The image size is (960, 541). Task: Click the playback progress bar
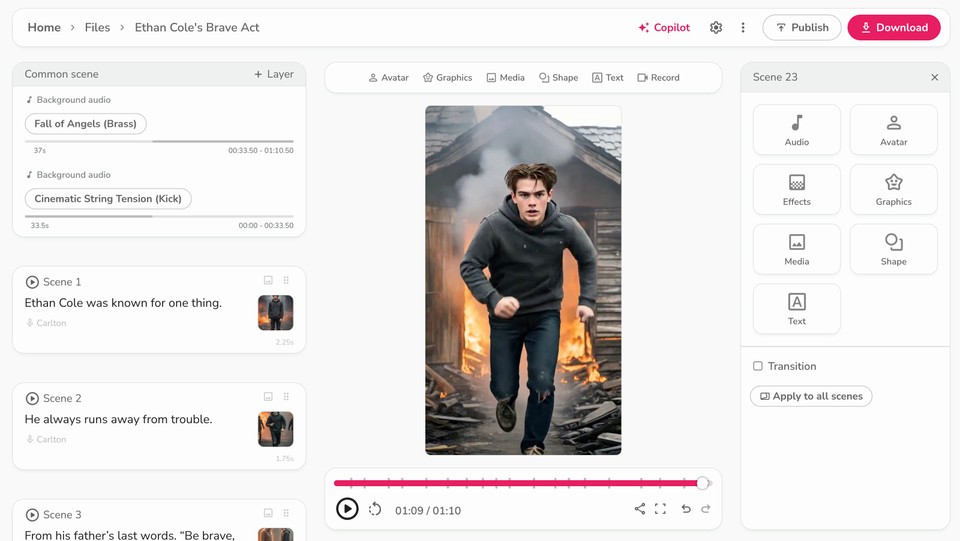coord(523,483)
